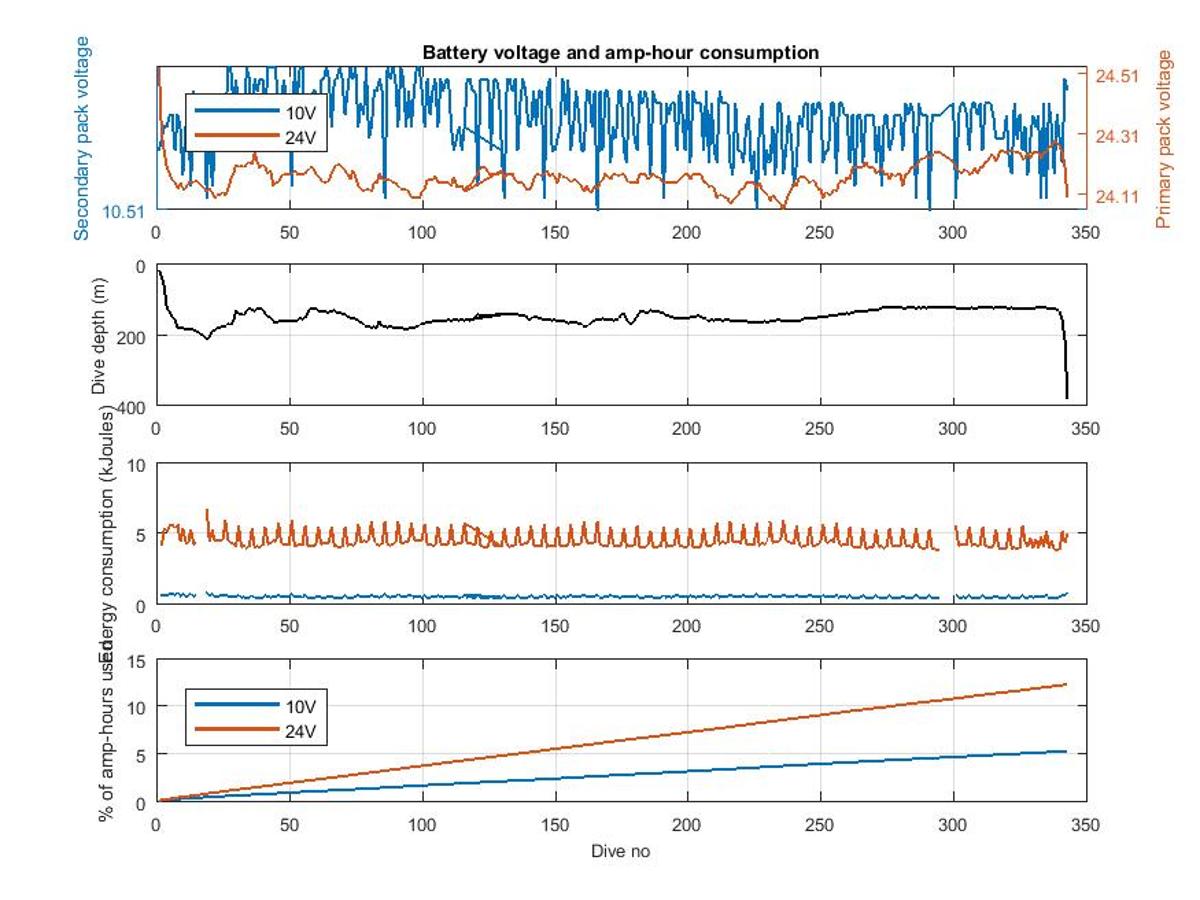The image size is (1200, 900).
Task: Click the 200 x-tick under the battery voltage plot
Action: point(687,232)
